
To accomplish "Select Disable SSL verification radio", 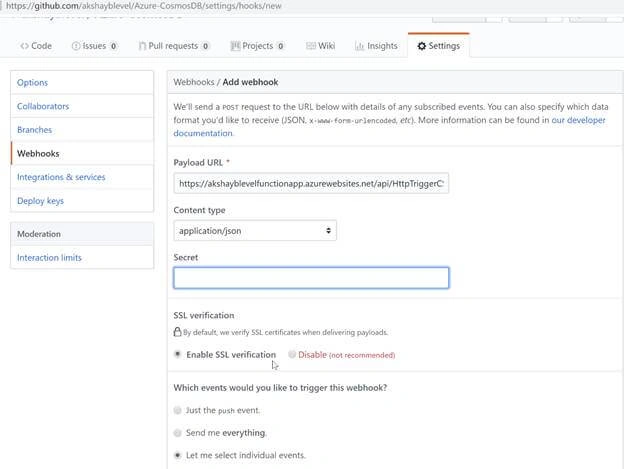I will [292, 354].
